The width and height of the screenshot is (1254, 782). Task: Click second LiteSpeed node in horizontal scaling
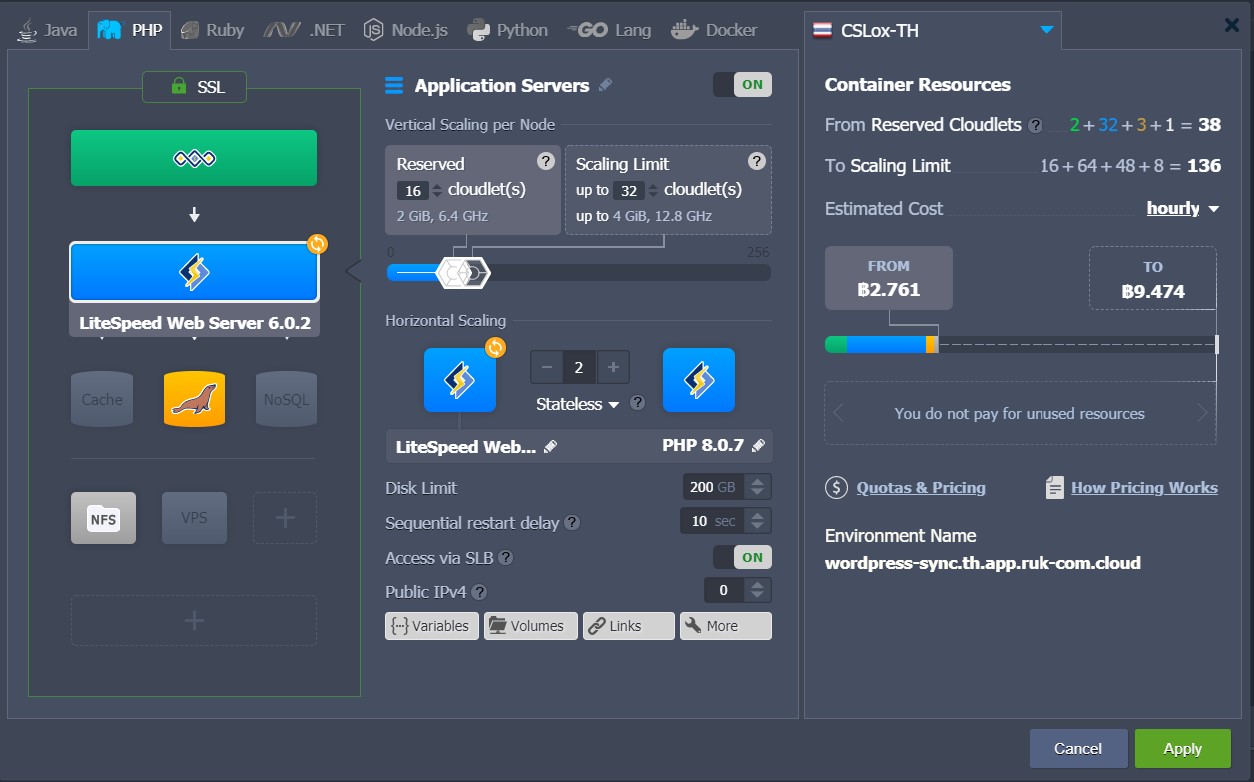coord(699,380)
